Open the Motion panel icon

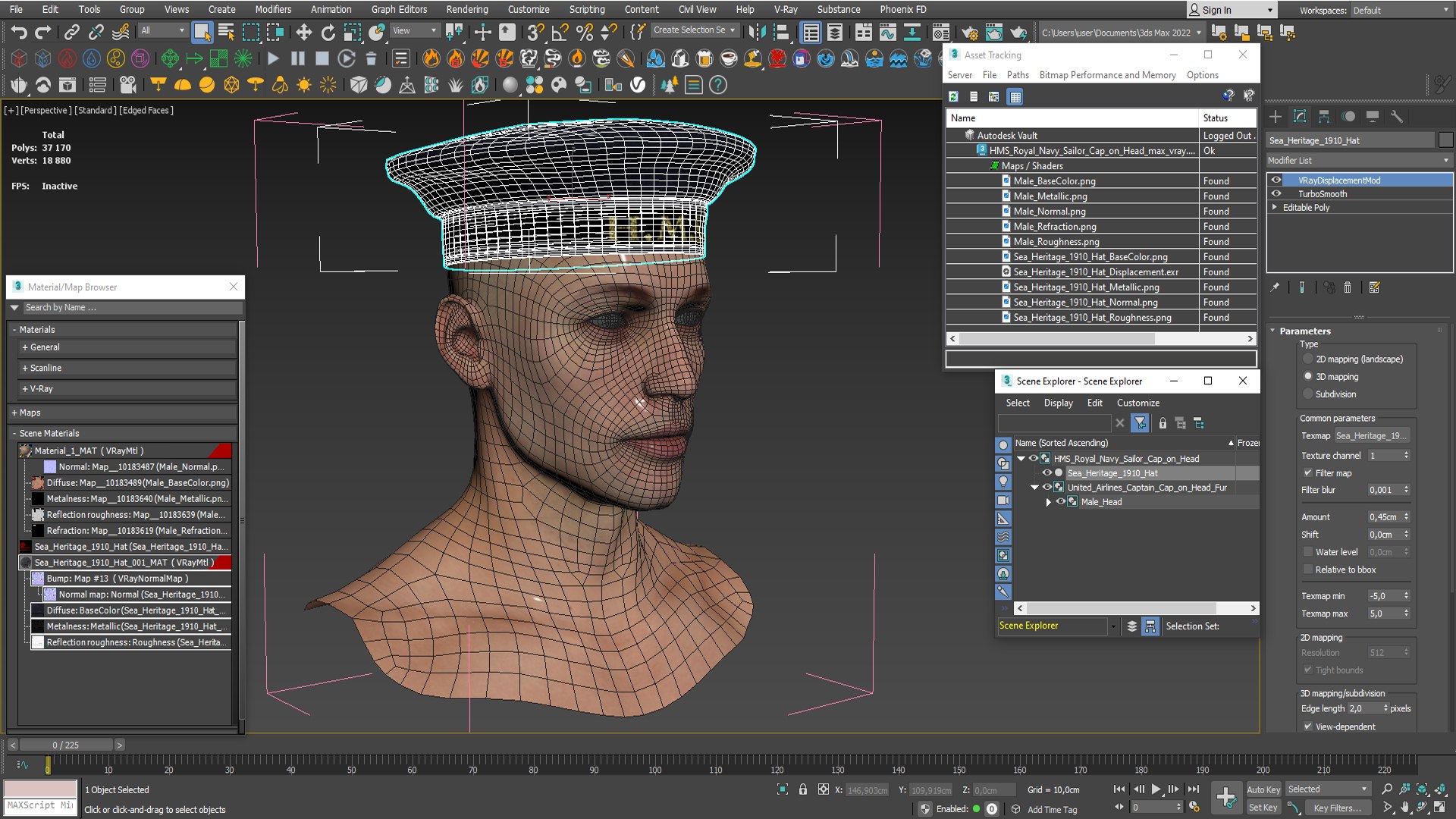(1348, 116)
